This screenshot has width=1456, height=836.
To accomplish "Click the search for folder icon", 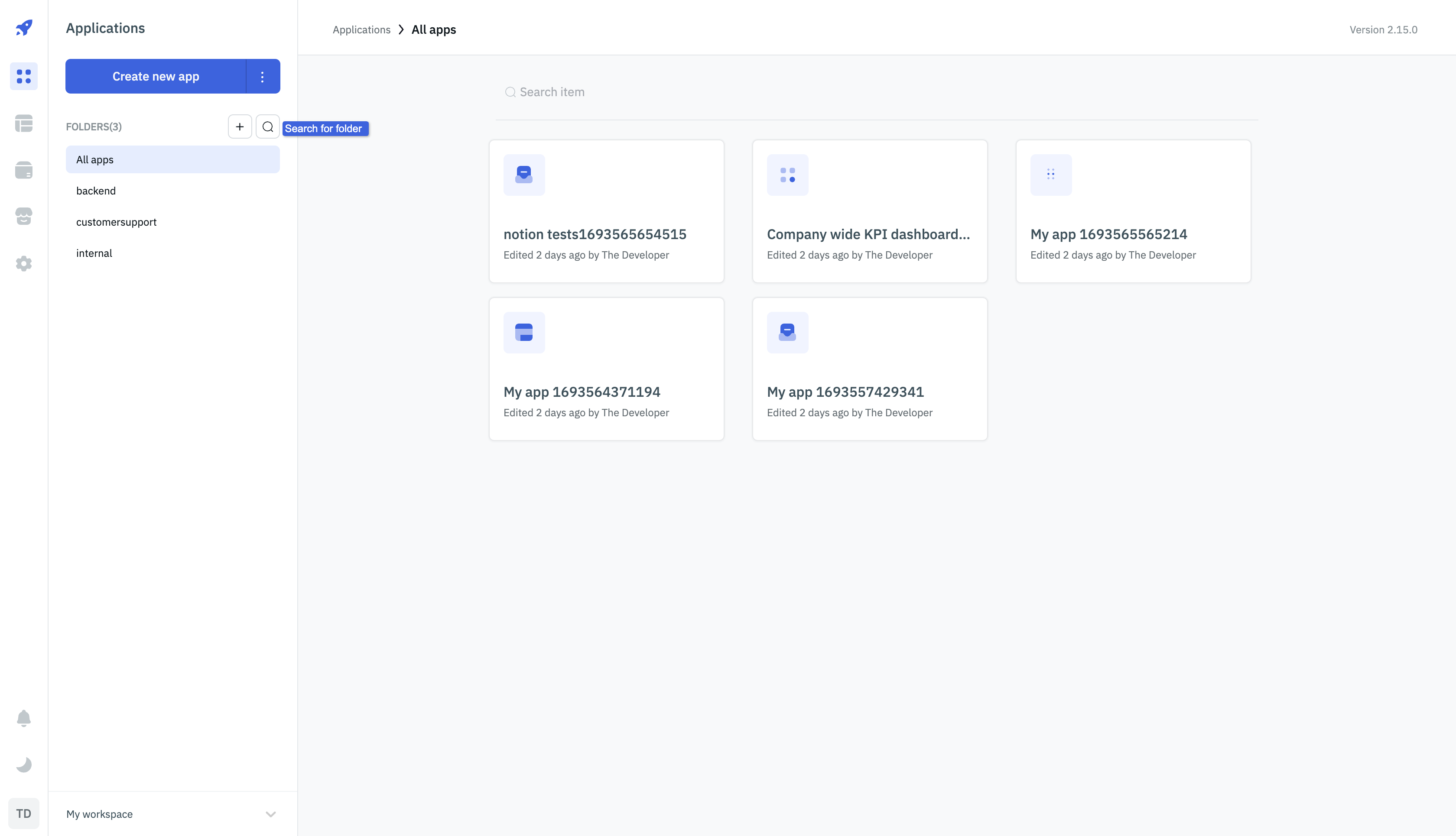I will point(268,126).
